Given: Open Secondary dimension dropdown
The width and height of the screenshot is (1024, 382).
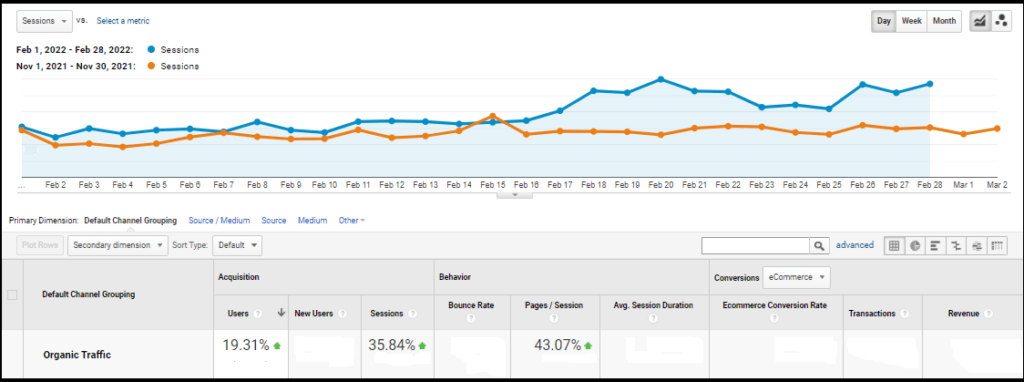Looking at the screenshot, I should tap(118, 246).
